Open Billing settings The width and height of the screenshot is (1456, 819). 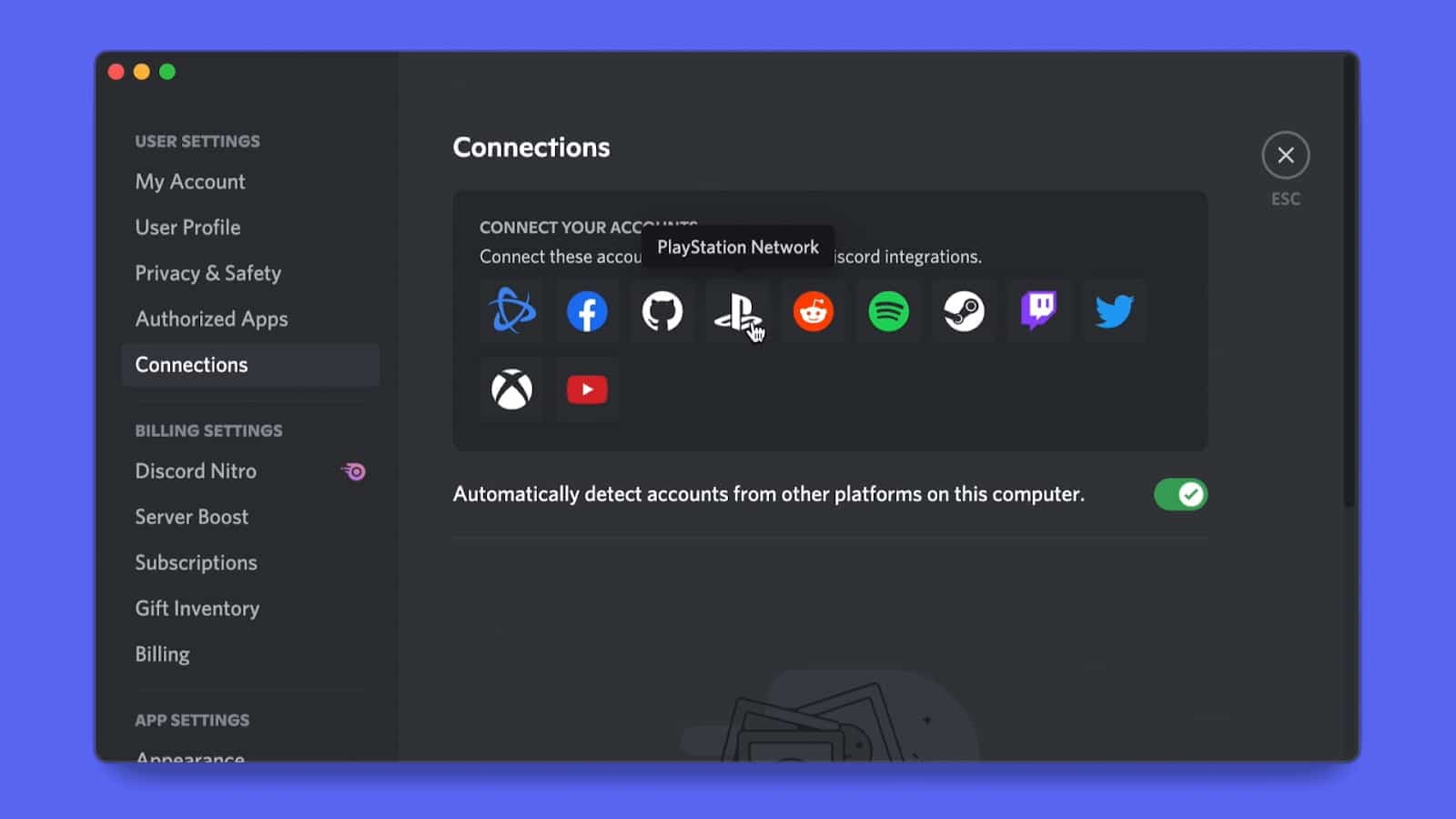point(162,653)
